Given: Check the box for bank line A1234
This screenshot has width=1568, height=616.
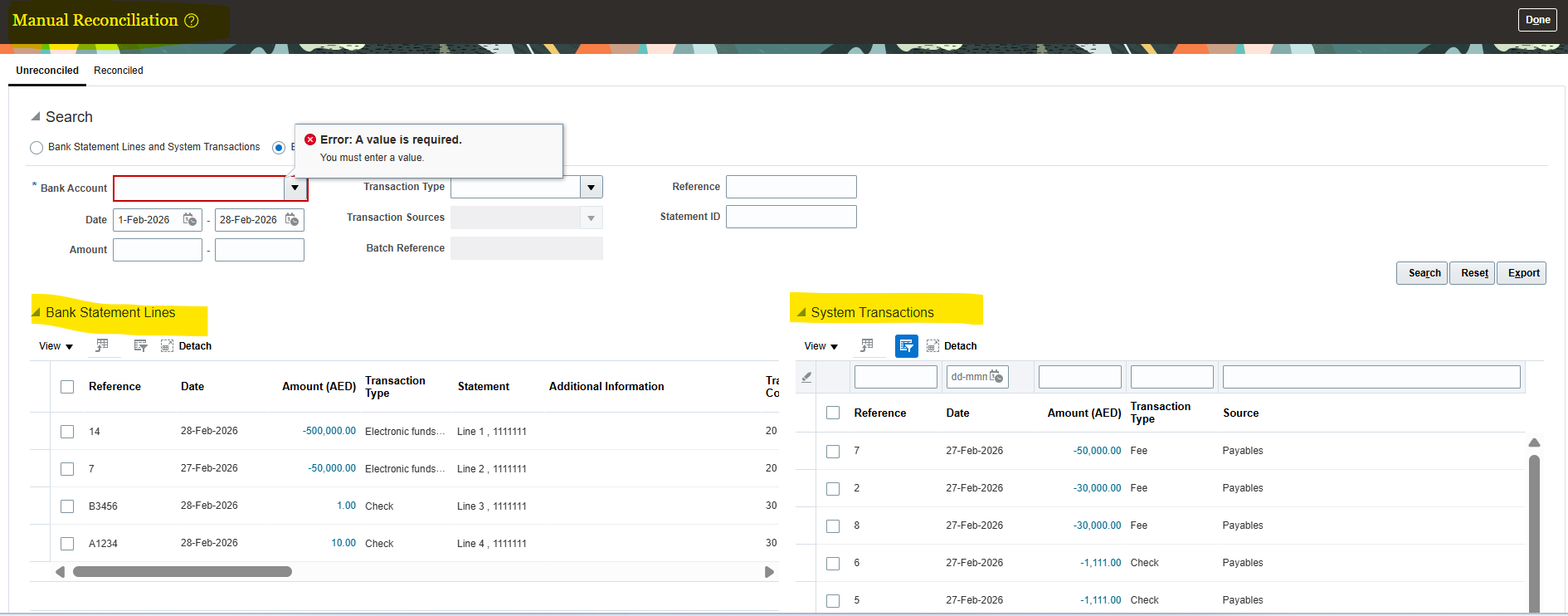Looking at the screenshot, I should [x=67, y=544].
